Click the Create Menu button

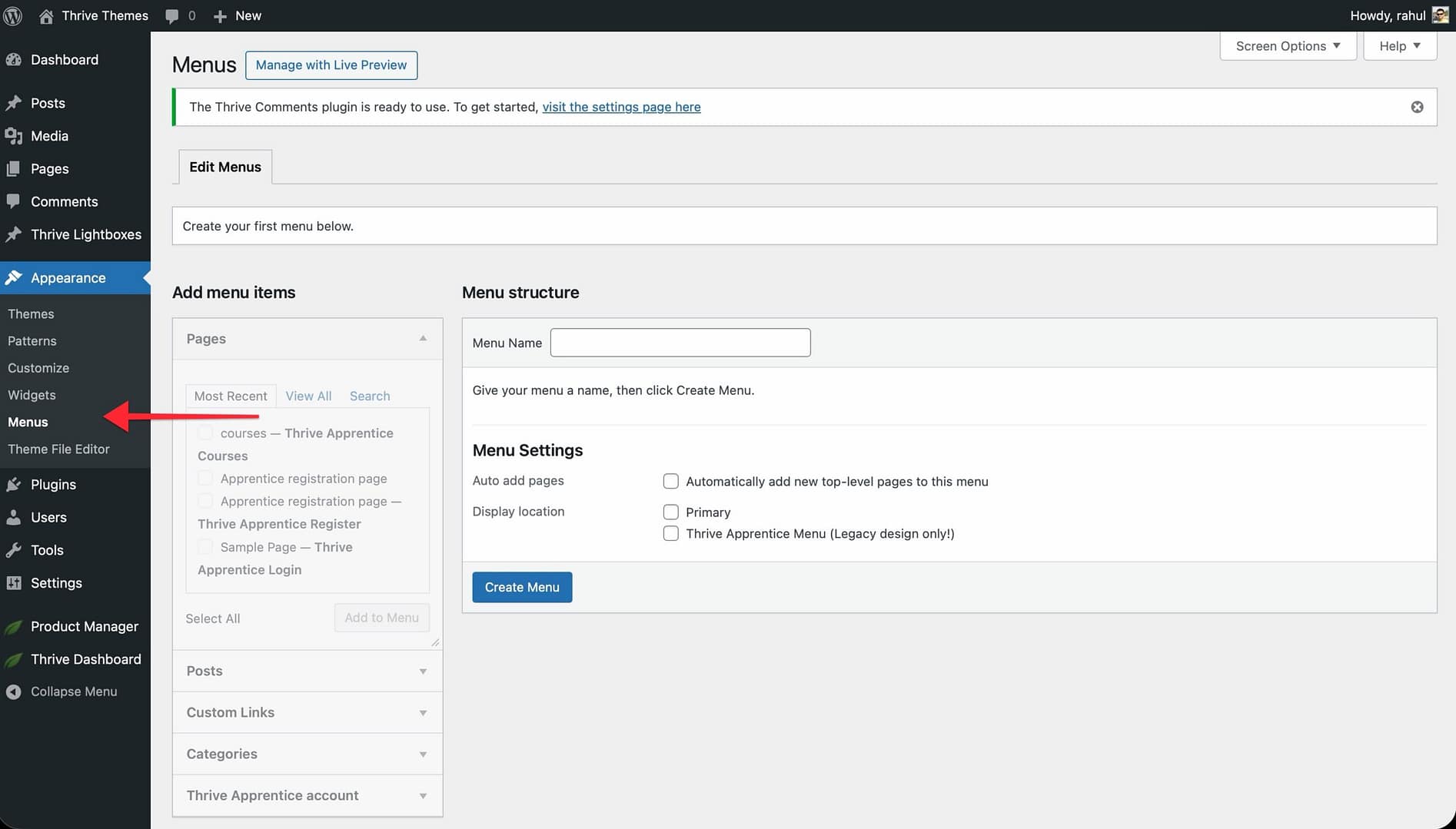[x=522, y=587]
